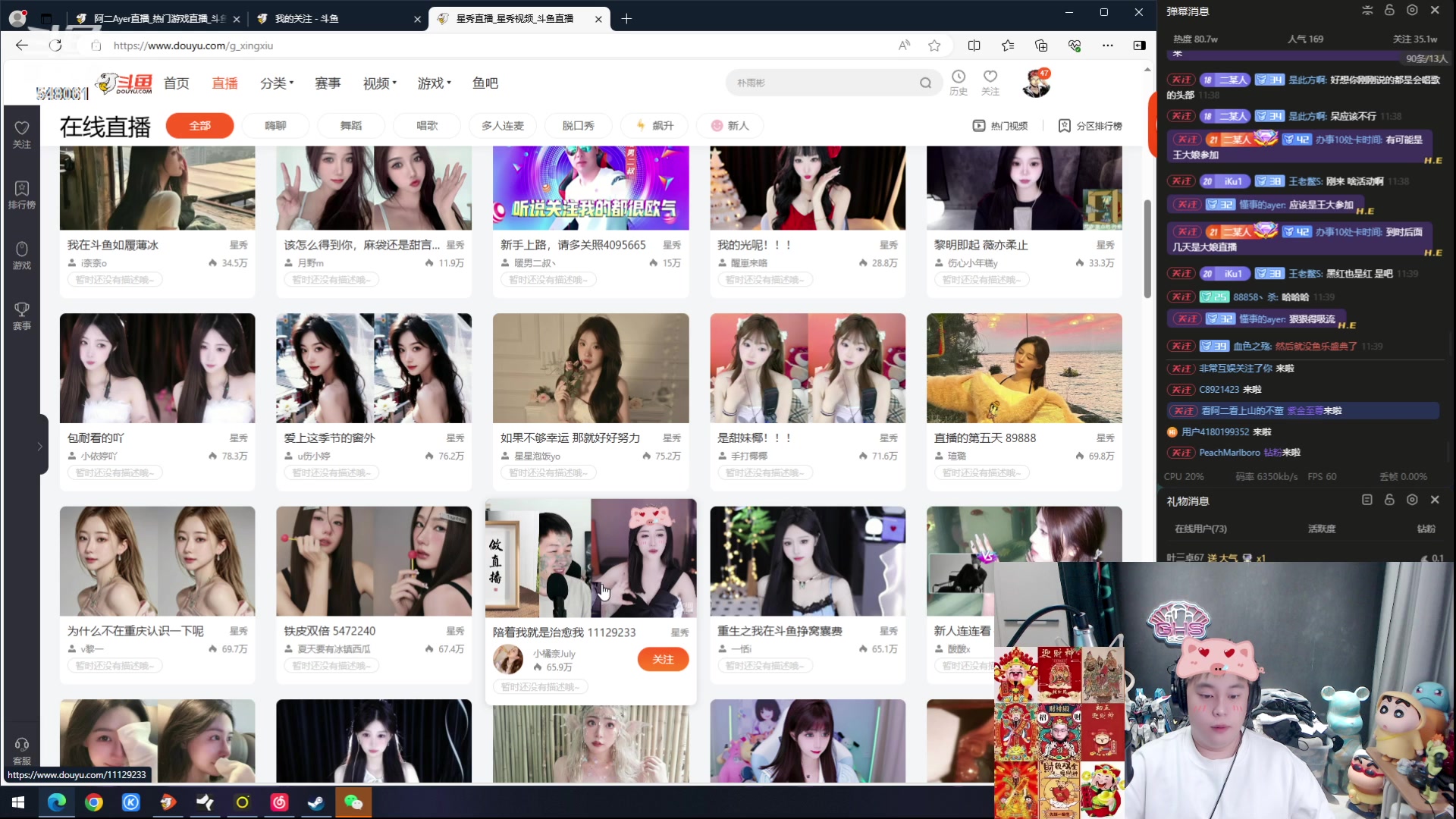The width and height of the screenshot is (1456, 819).
Task: Open the Edge favorites list
Action: [x=1008, y=45]
